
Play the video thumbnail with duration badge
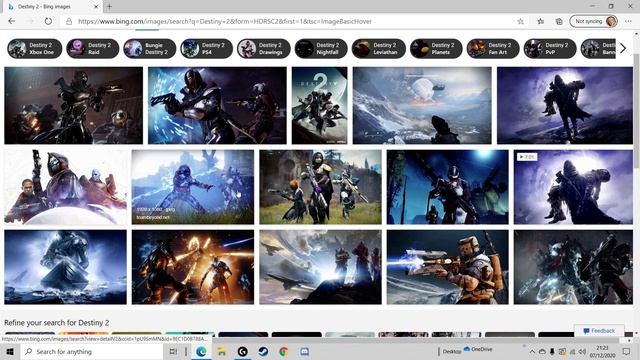click(573, 187)
